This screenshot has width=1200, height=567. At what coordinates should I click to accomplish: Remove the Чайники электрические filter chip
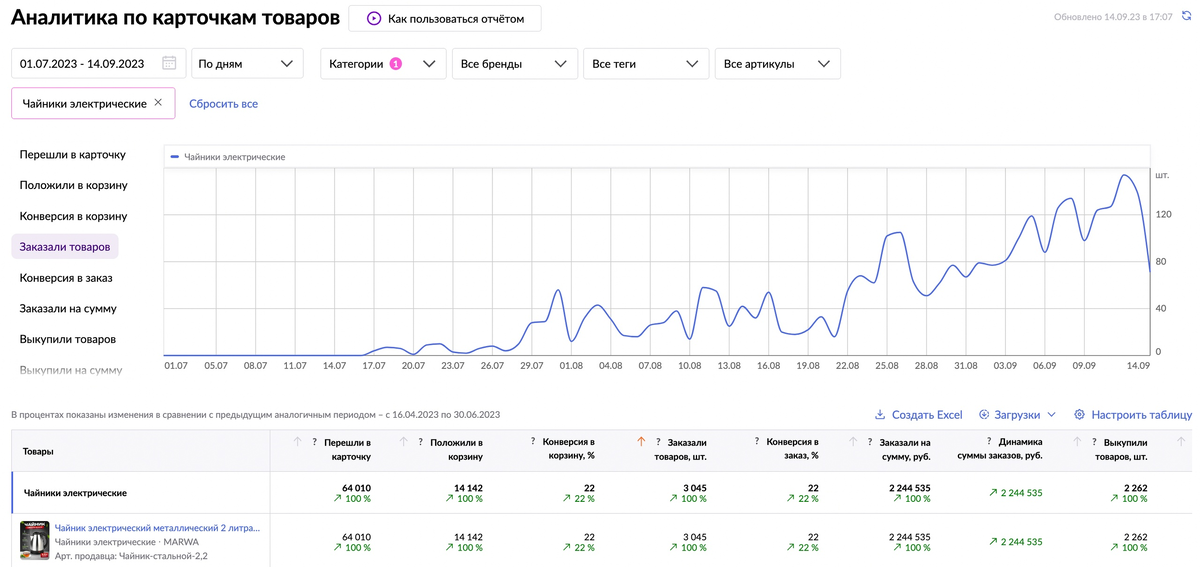coord(158,103)
